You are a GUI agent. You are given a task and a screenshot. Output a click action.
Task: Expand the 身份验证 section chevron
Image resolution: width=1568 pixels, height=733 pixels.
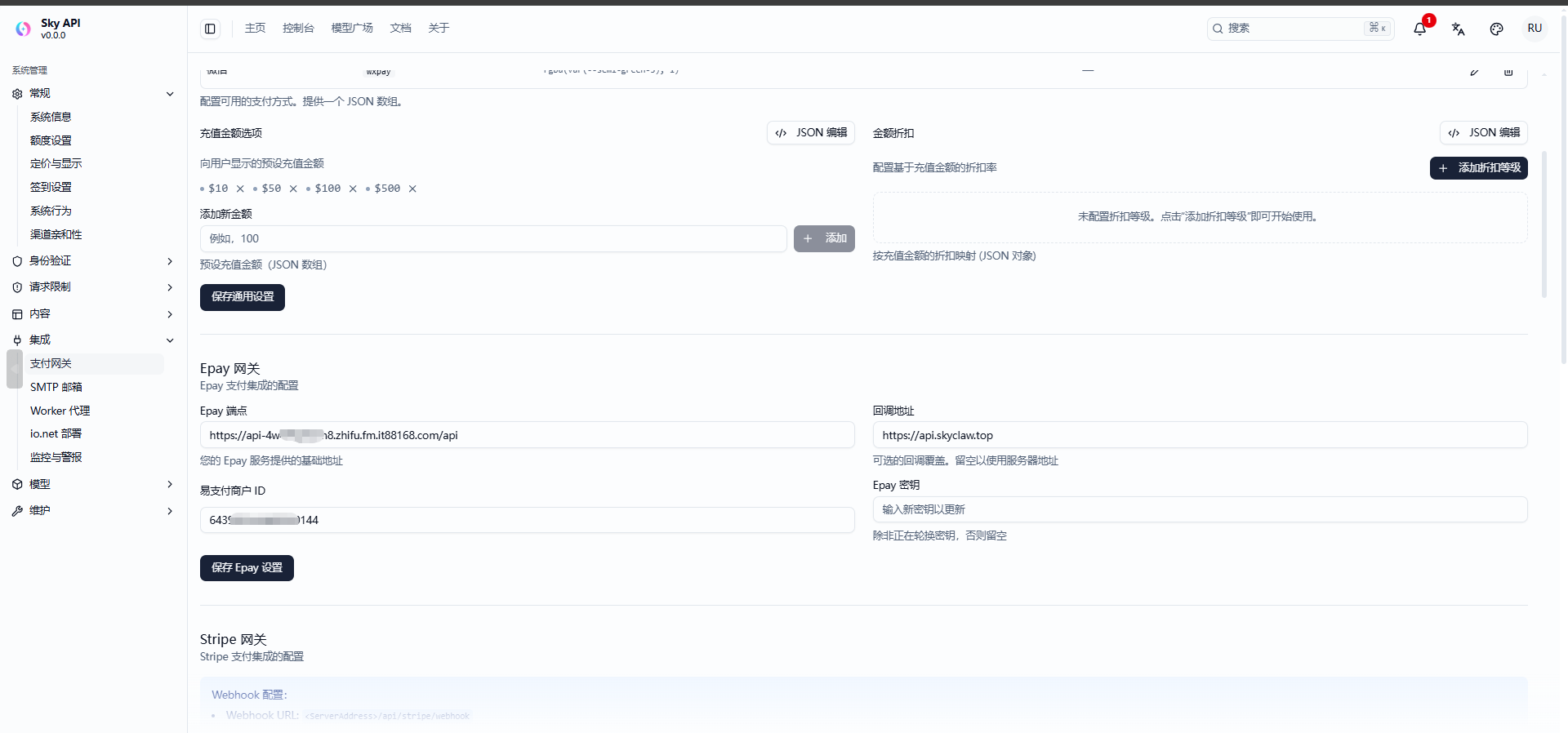click(x=170, y=261)
